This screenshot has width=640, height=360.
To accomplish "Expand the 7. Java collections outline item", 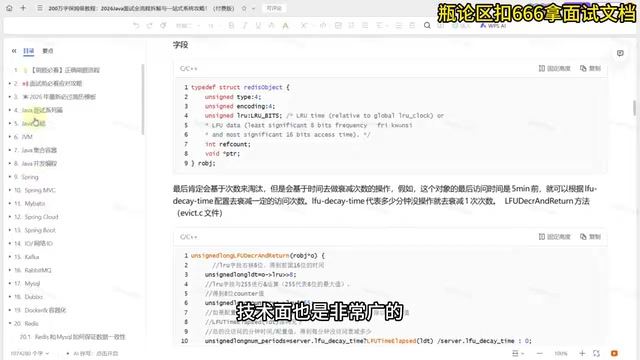I will 10,150.
